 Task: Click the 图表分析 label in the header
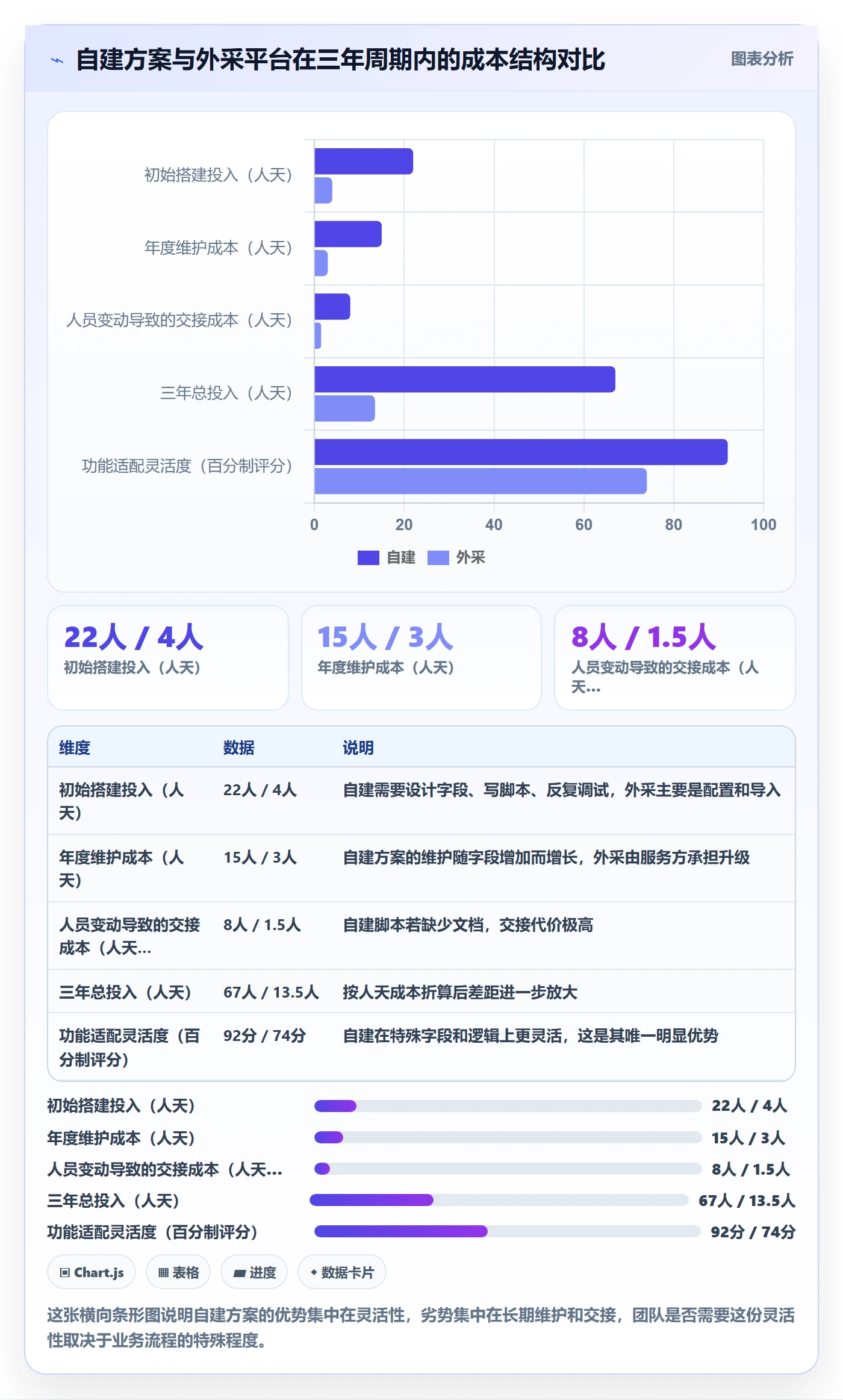(762, 58)
